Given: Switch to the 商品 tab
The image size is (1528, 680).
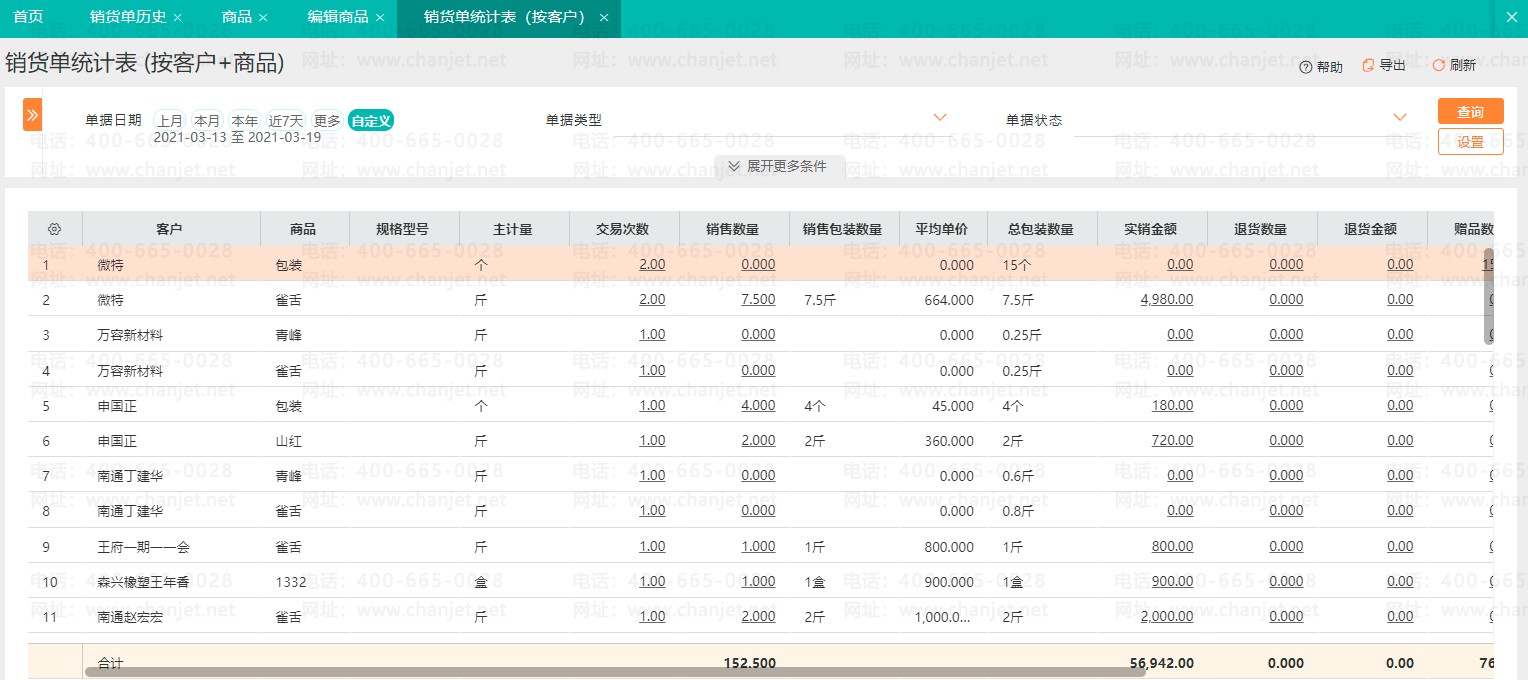Looking at the screenshot, I should 237,17.
